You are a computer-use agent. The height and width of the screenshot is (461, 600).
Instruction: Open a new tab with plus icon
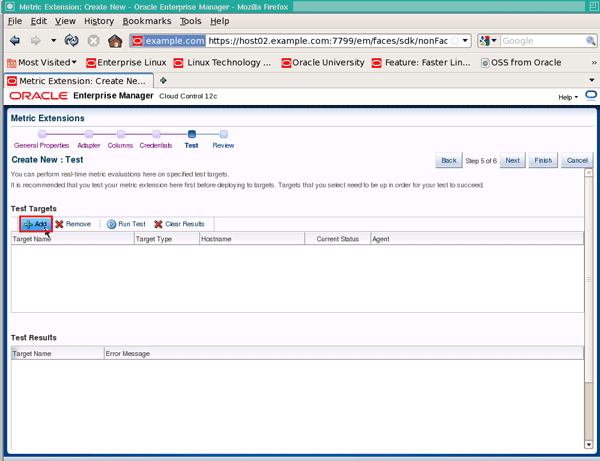[163, 80]
